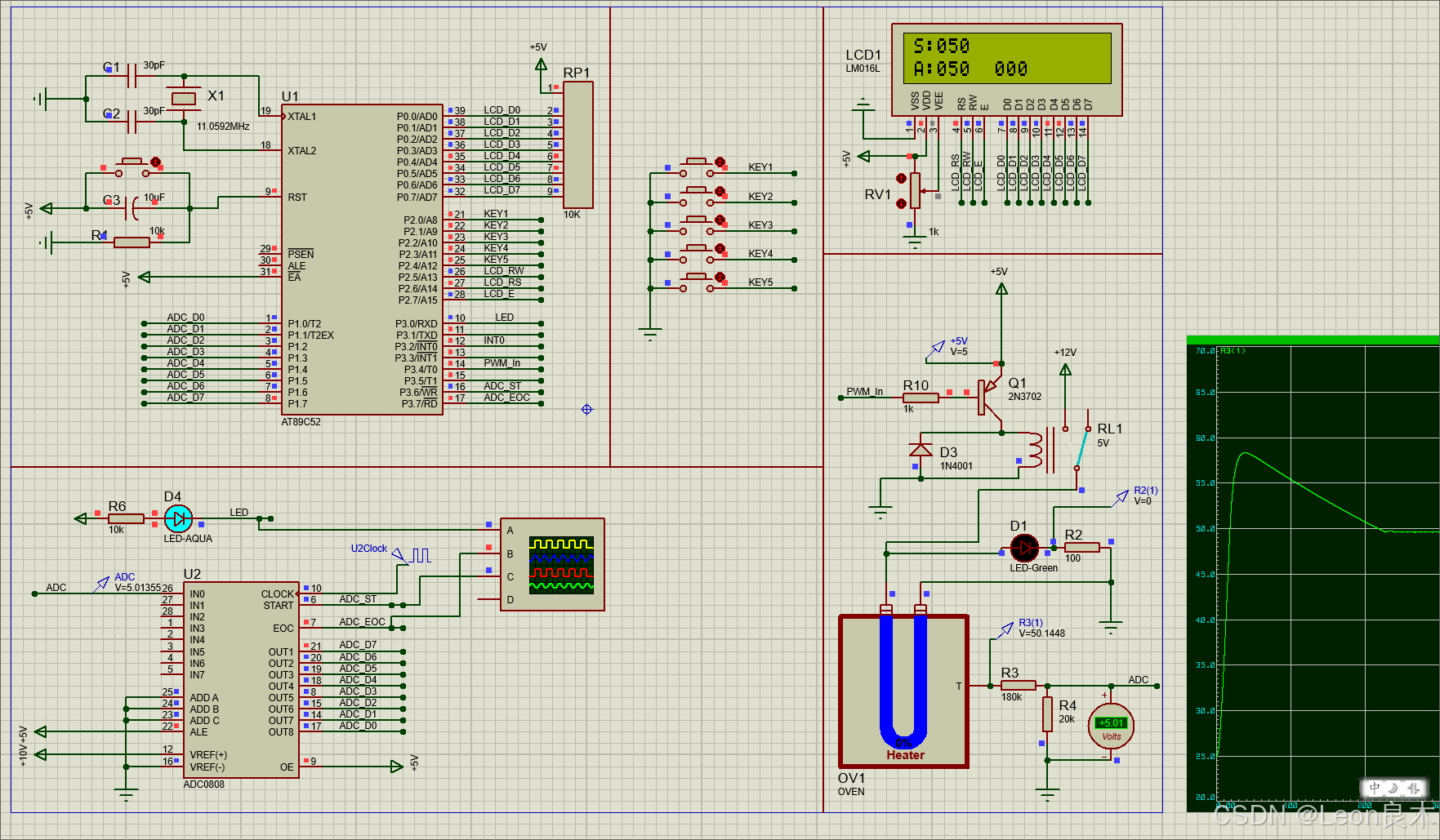This screenshot has height=840, width=1440.
Task: Click the ADC voltage probe arrow
Action: click(x=102, y=584)
